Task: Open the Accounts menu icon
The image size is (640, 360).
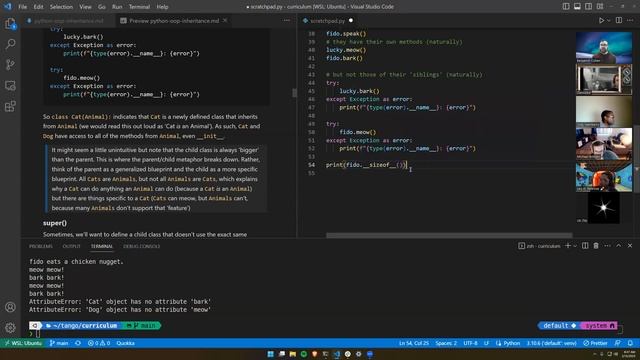Action: (x=11, y=307)
